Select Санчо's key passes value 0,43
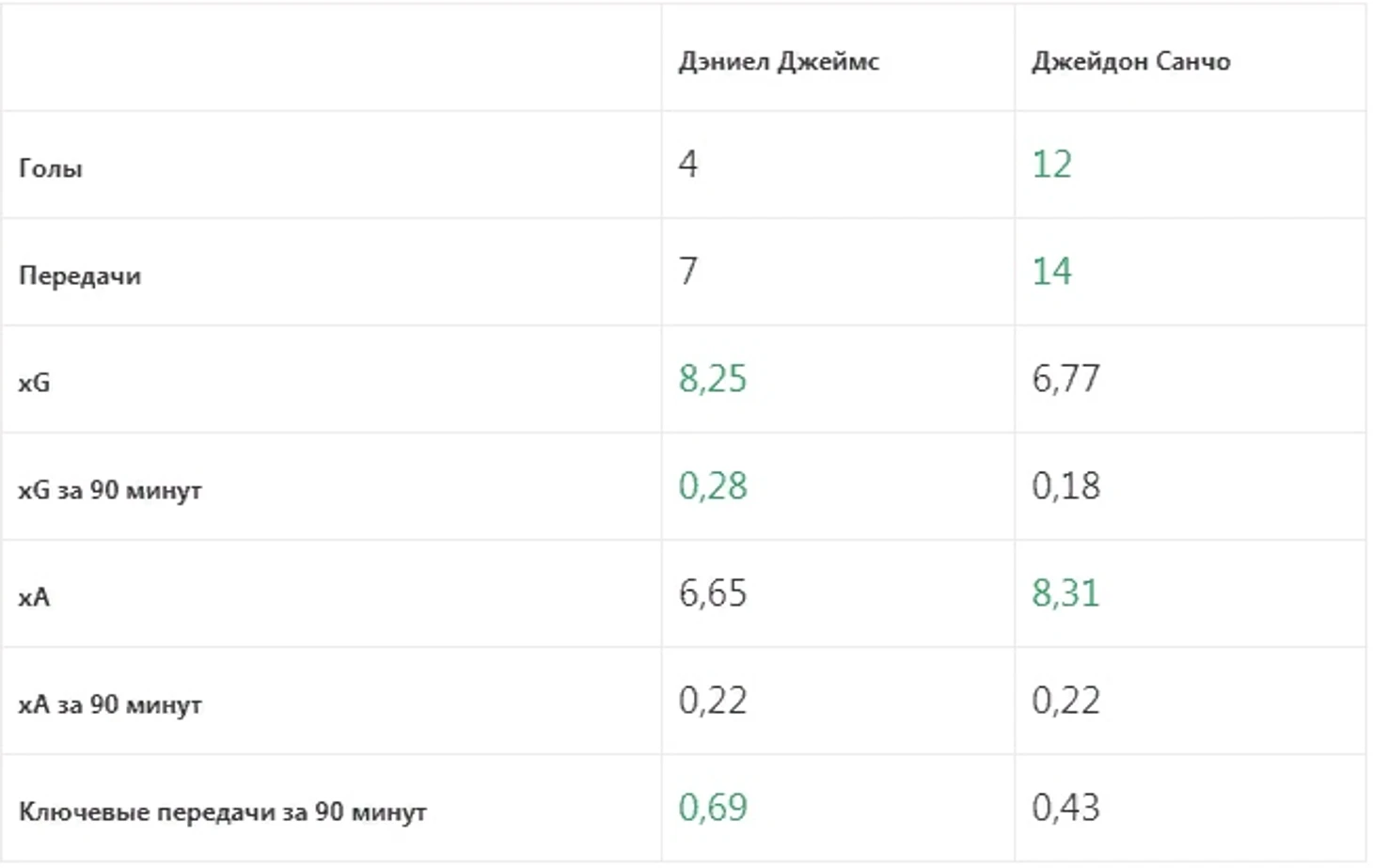The height and width of the screenshot is (868, 1373). [1065, 808]
